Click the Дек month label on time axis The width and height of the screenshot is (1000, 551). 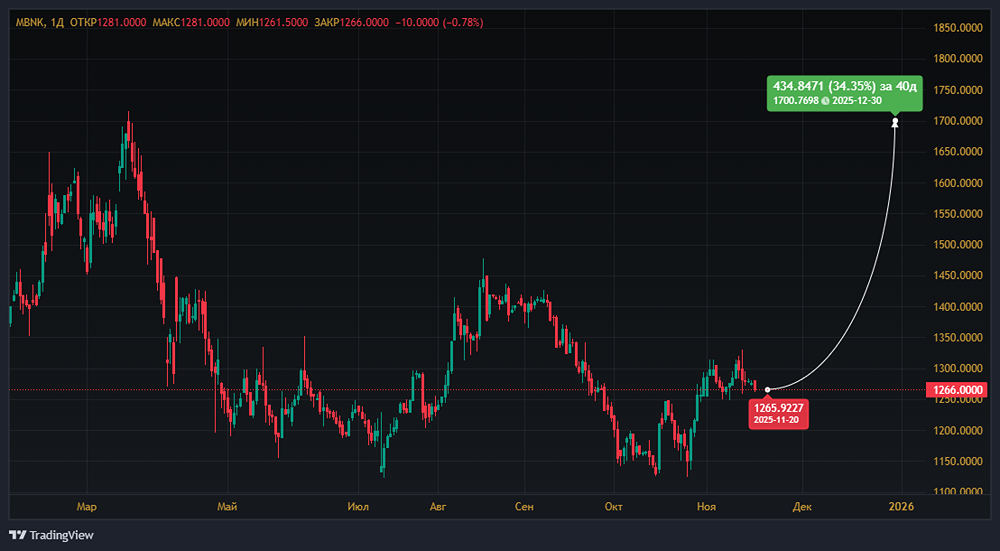click(802, 507)
